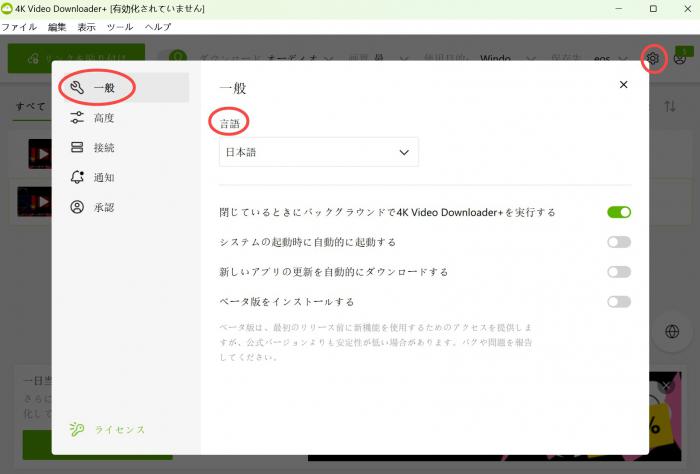Click the 4K Video Downloader+ title bar icon
This screenshot has width=700, height=474.
[x=7, y=8]
